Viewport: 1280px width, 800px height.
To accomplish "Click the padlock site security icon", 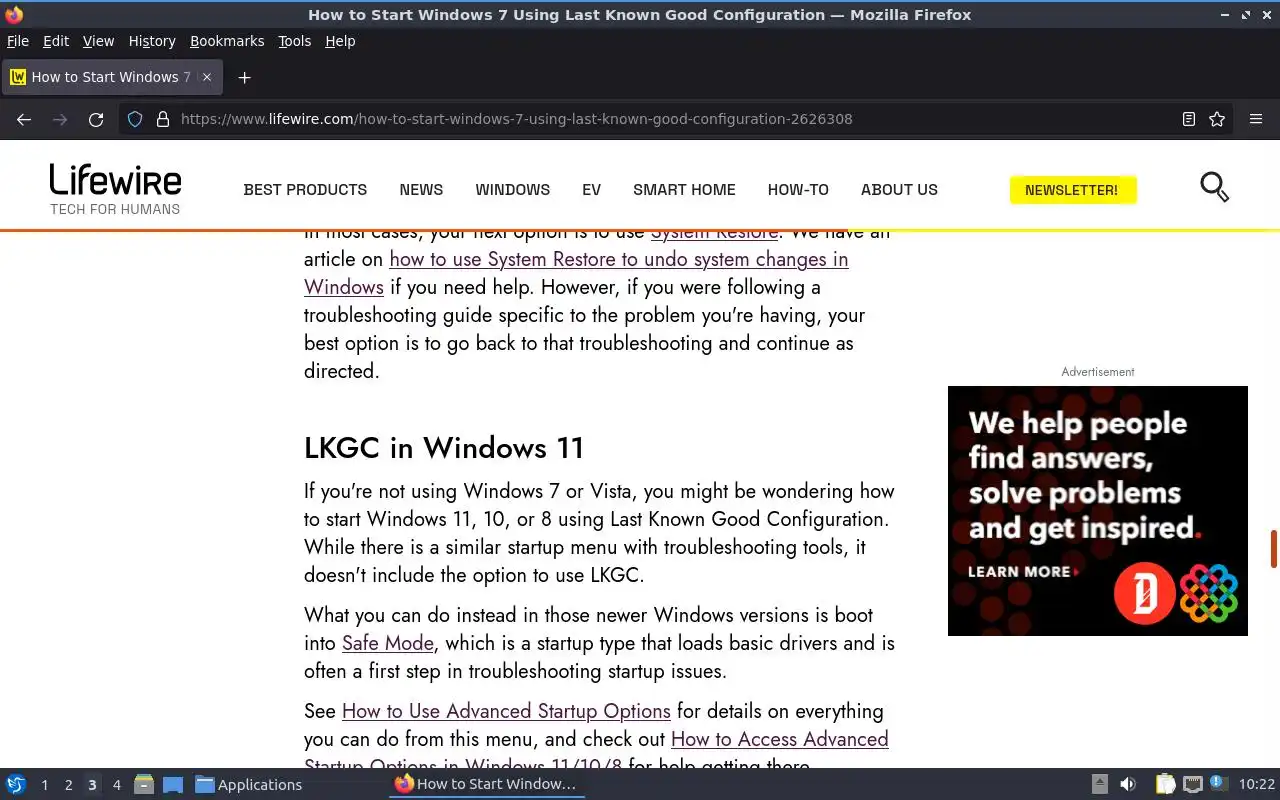I will (163, 119).
